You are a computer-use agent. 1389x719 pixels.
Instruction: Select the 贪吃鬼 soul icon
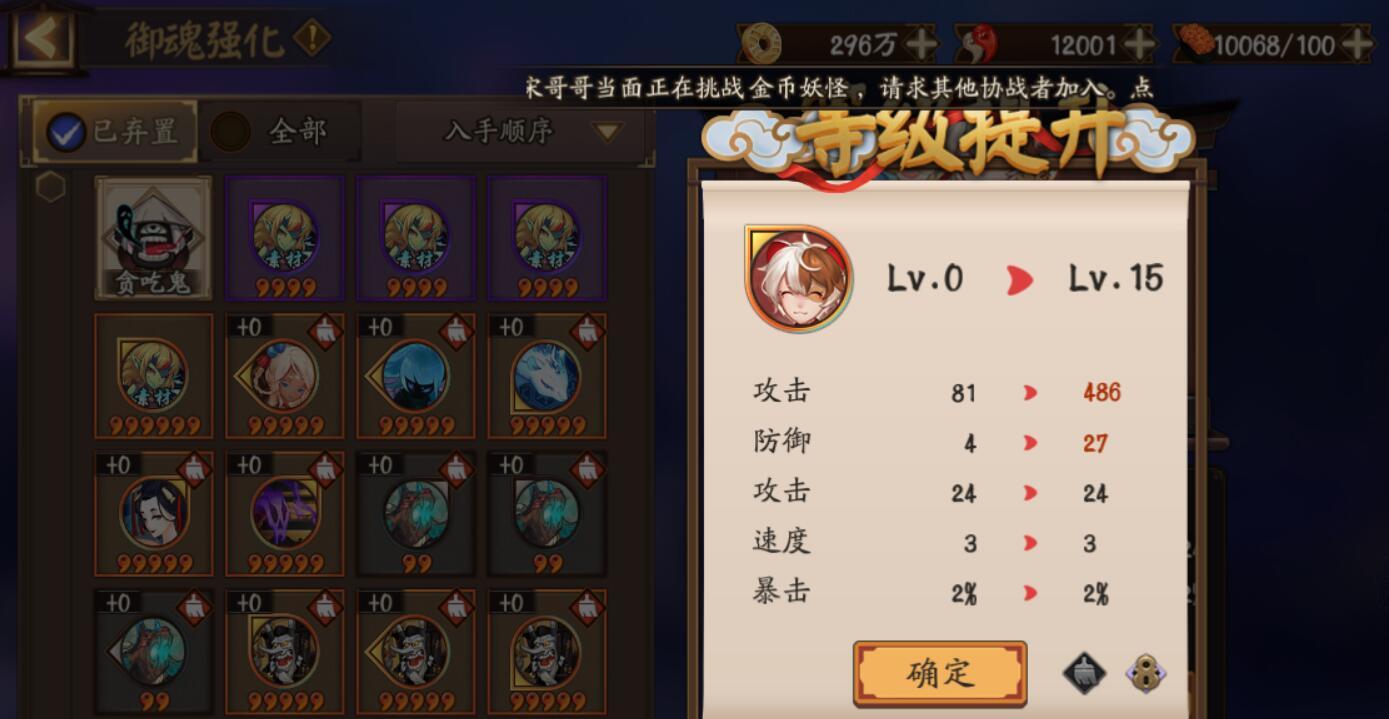153,238
